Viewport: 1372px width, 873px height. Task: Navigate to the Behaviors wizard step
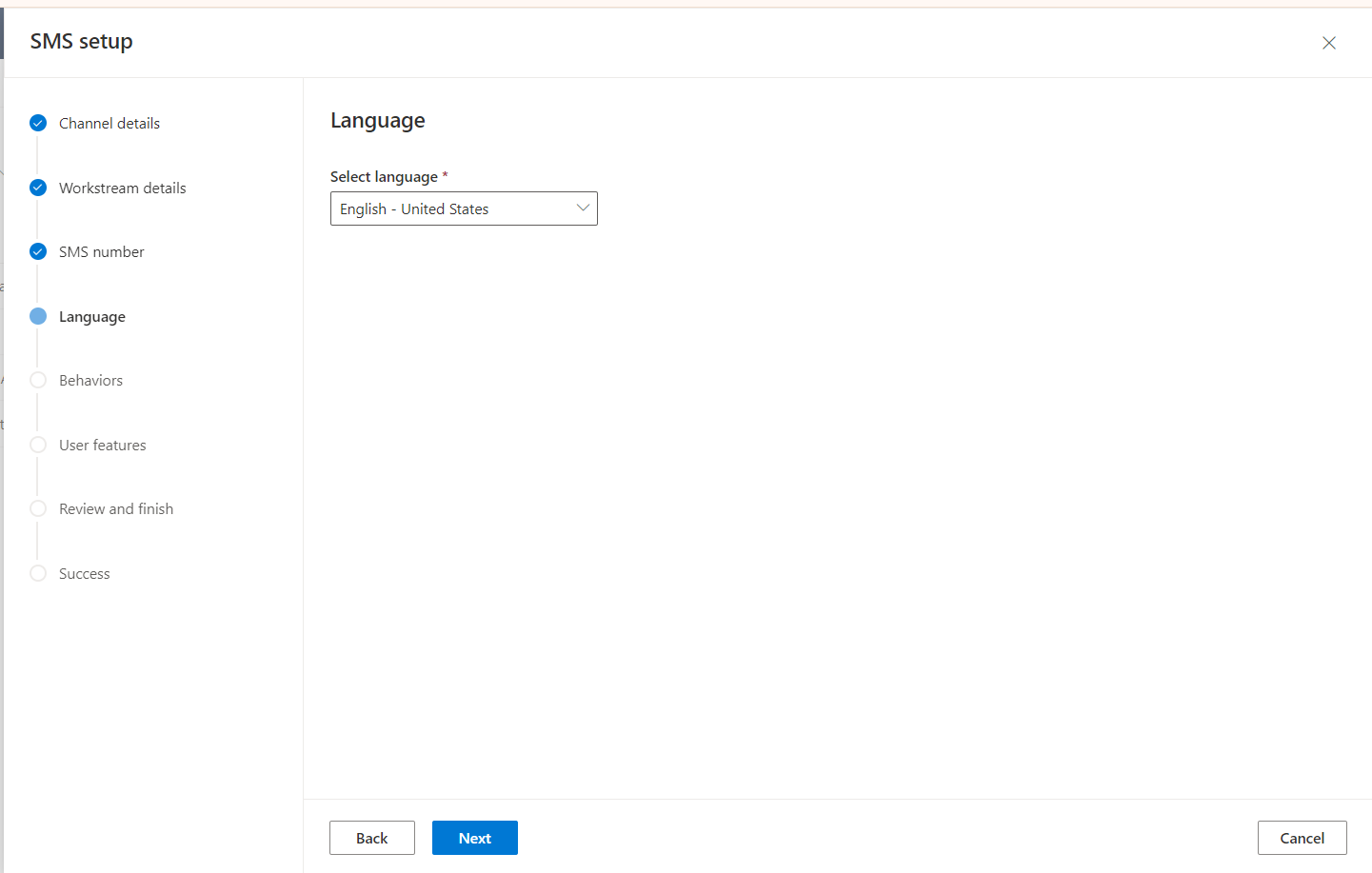(90, 380)
